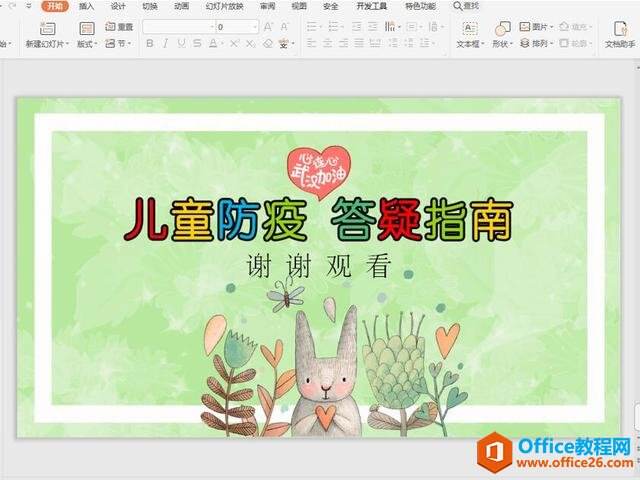Open the 设计 (Design) tab

118,6
